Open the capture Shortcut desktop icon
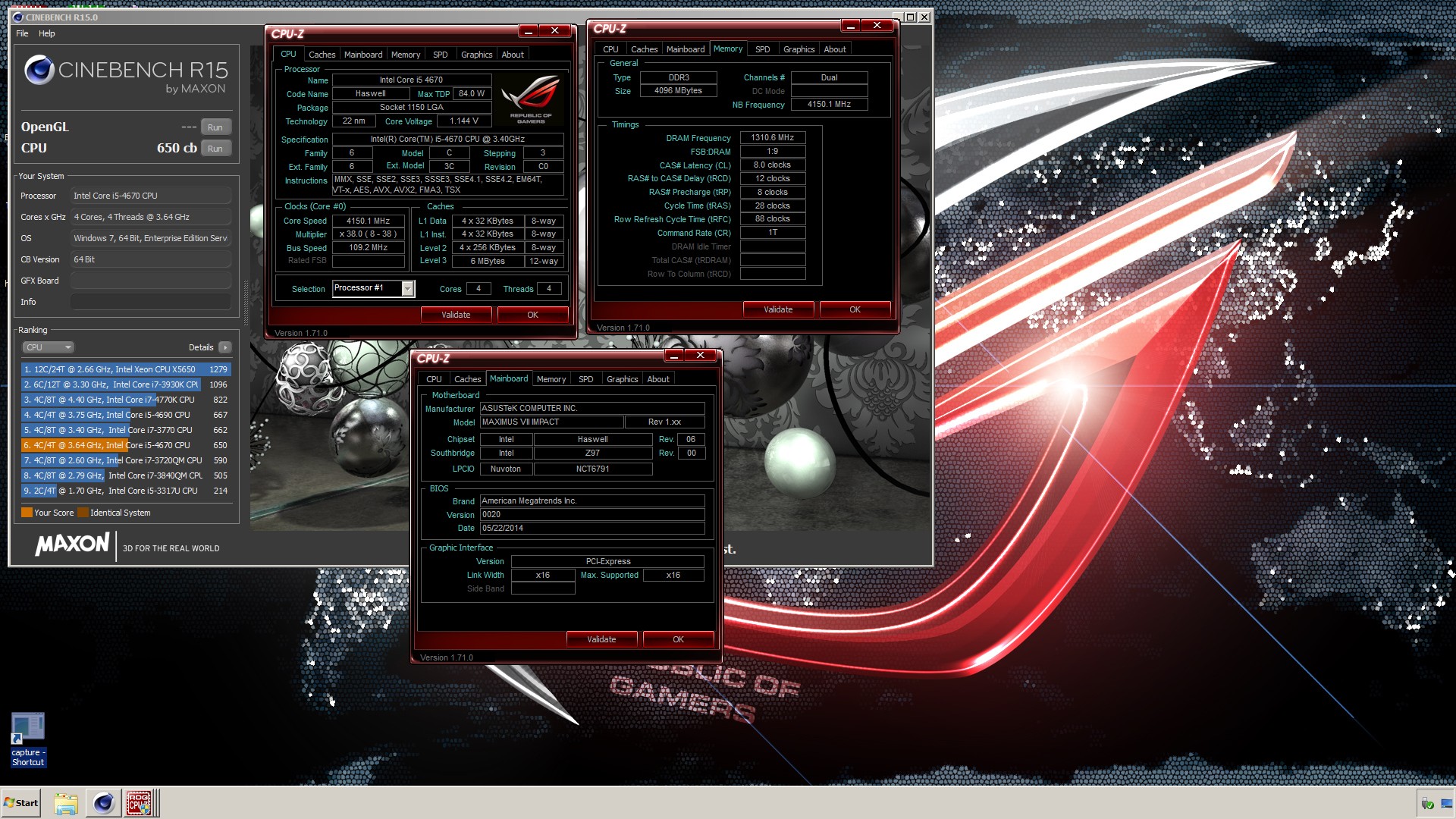 pyautogui.click(x=28, y=739)
